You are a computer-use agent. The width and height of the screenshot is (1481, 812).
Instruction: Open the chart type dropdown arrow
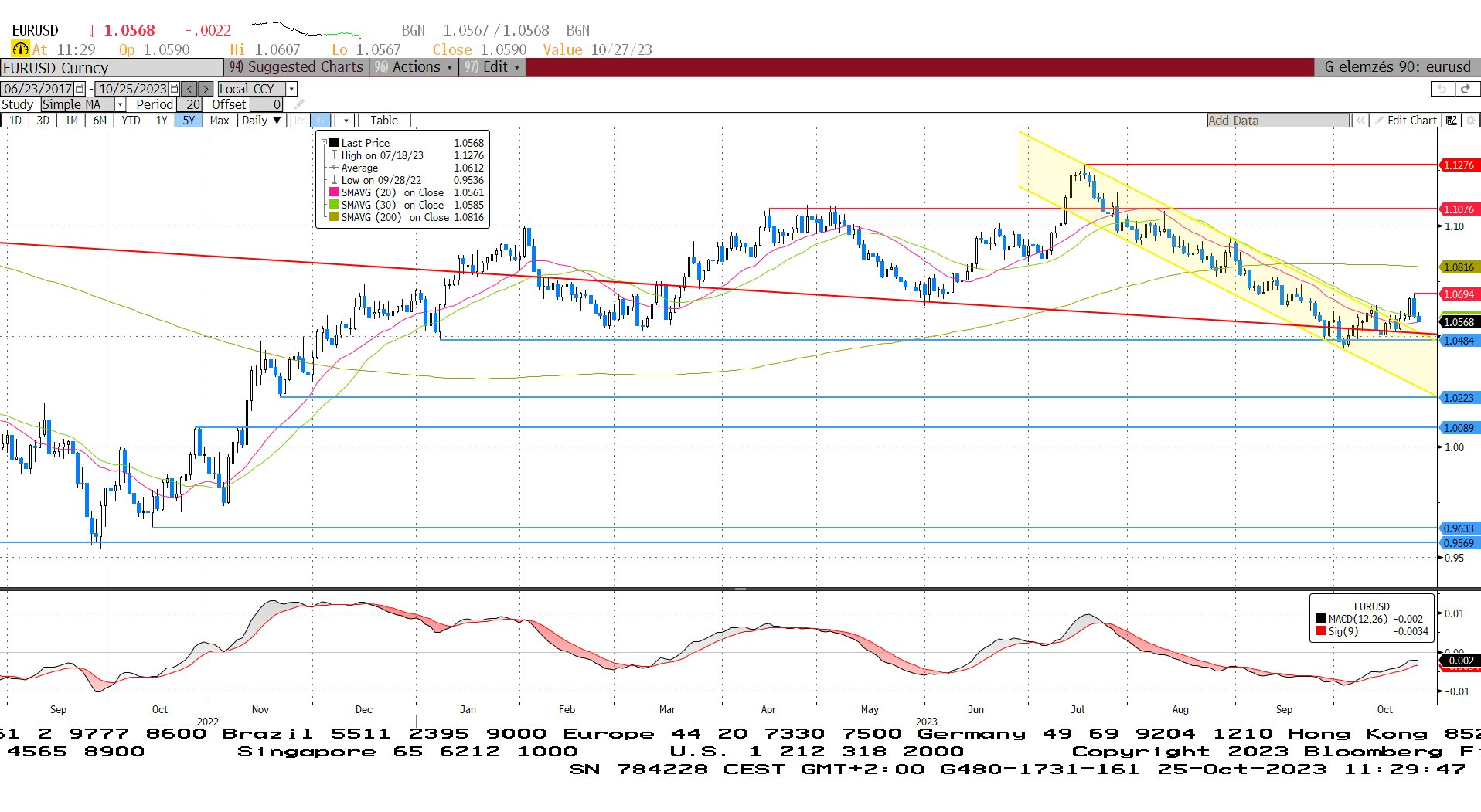coord(346,120)
